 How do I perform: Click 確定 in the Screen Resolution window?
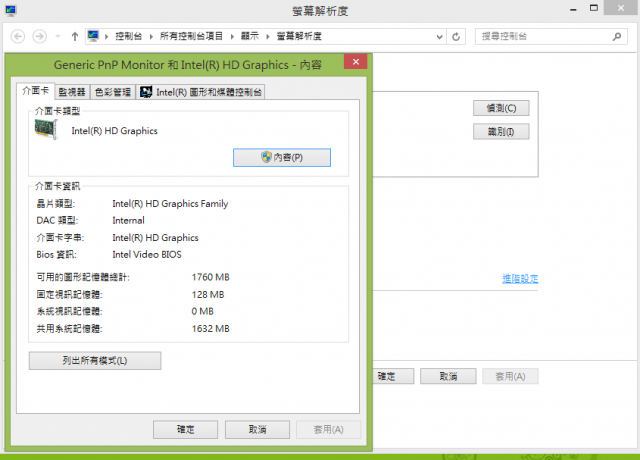393,376
